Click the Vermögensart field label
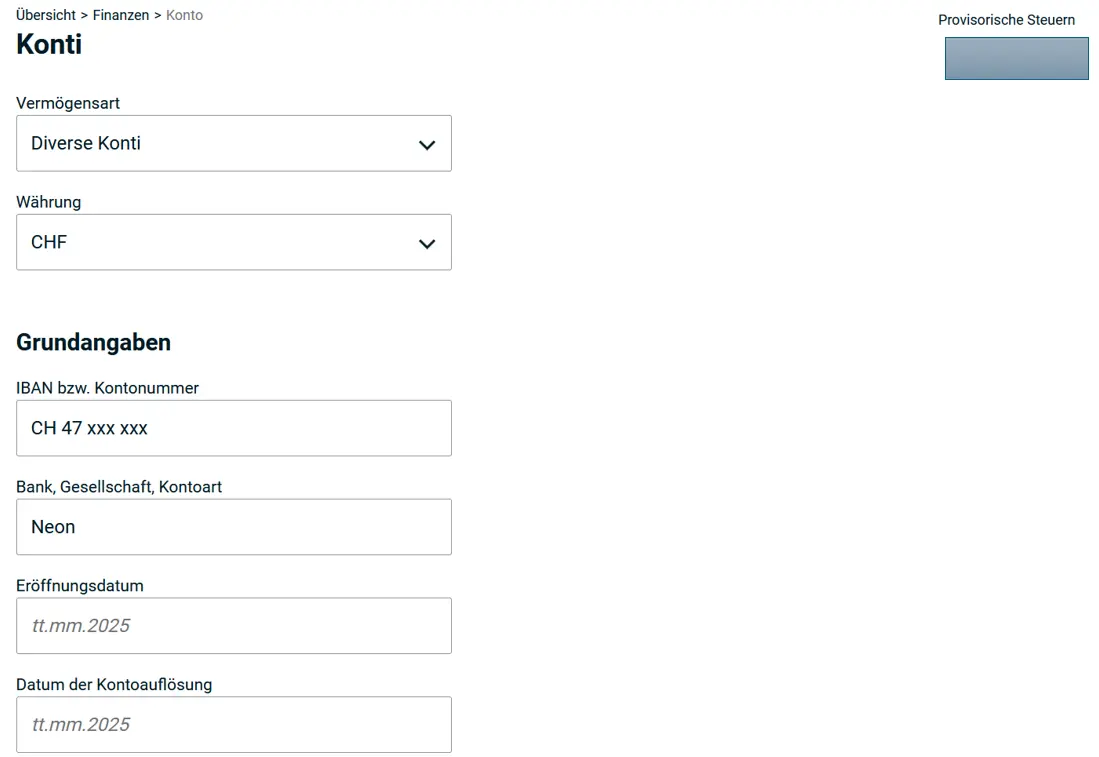The height and width of the screenshot is (757, 1099). [67, 103]
